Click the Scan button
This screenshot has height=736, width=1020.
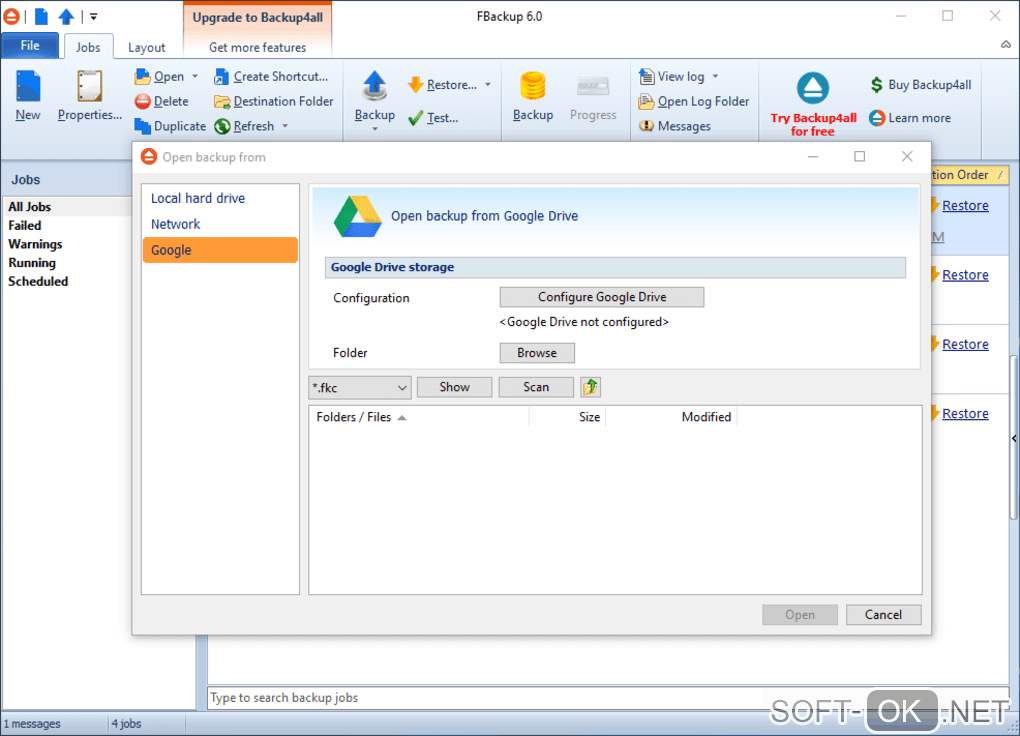point(535,387)
